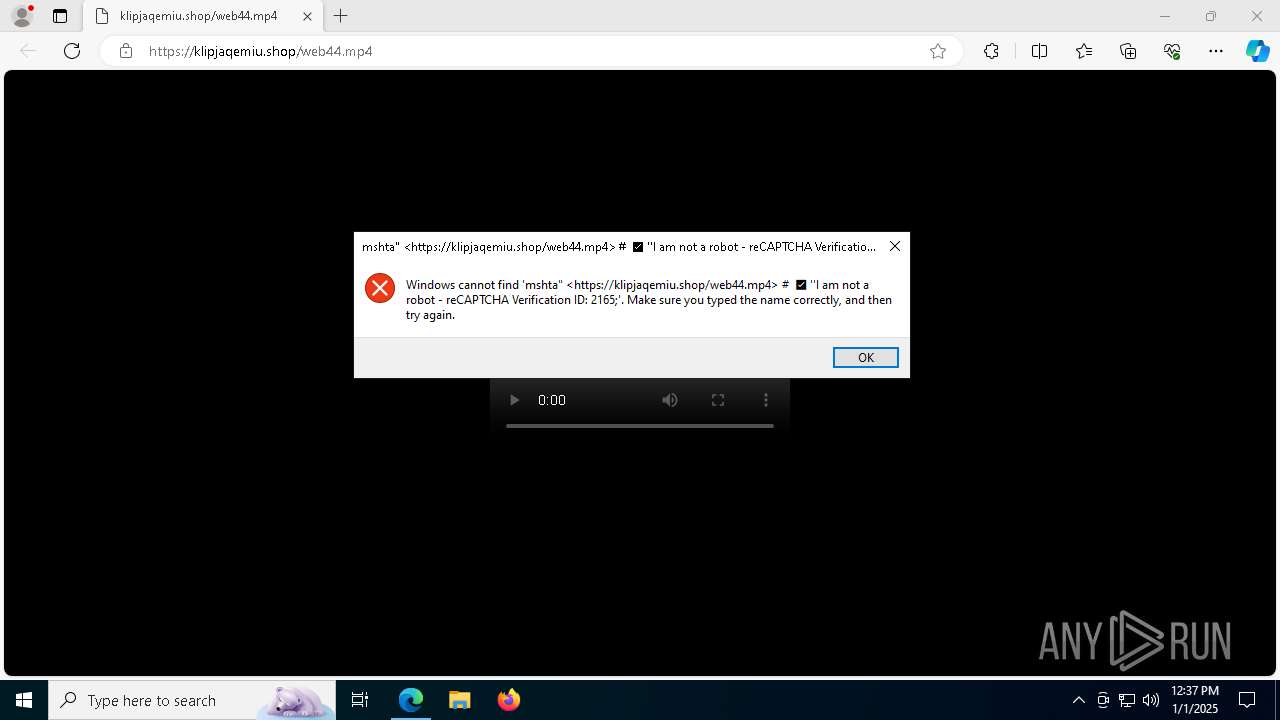This screenshot has width=1280, height=720.
Task: Enter video fullscreen mode
Action: point(718,400)
